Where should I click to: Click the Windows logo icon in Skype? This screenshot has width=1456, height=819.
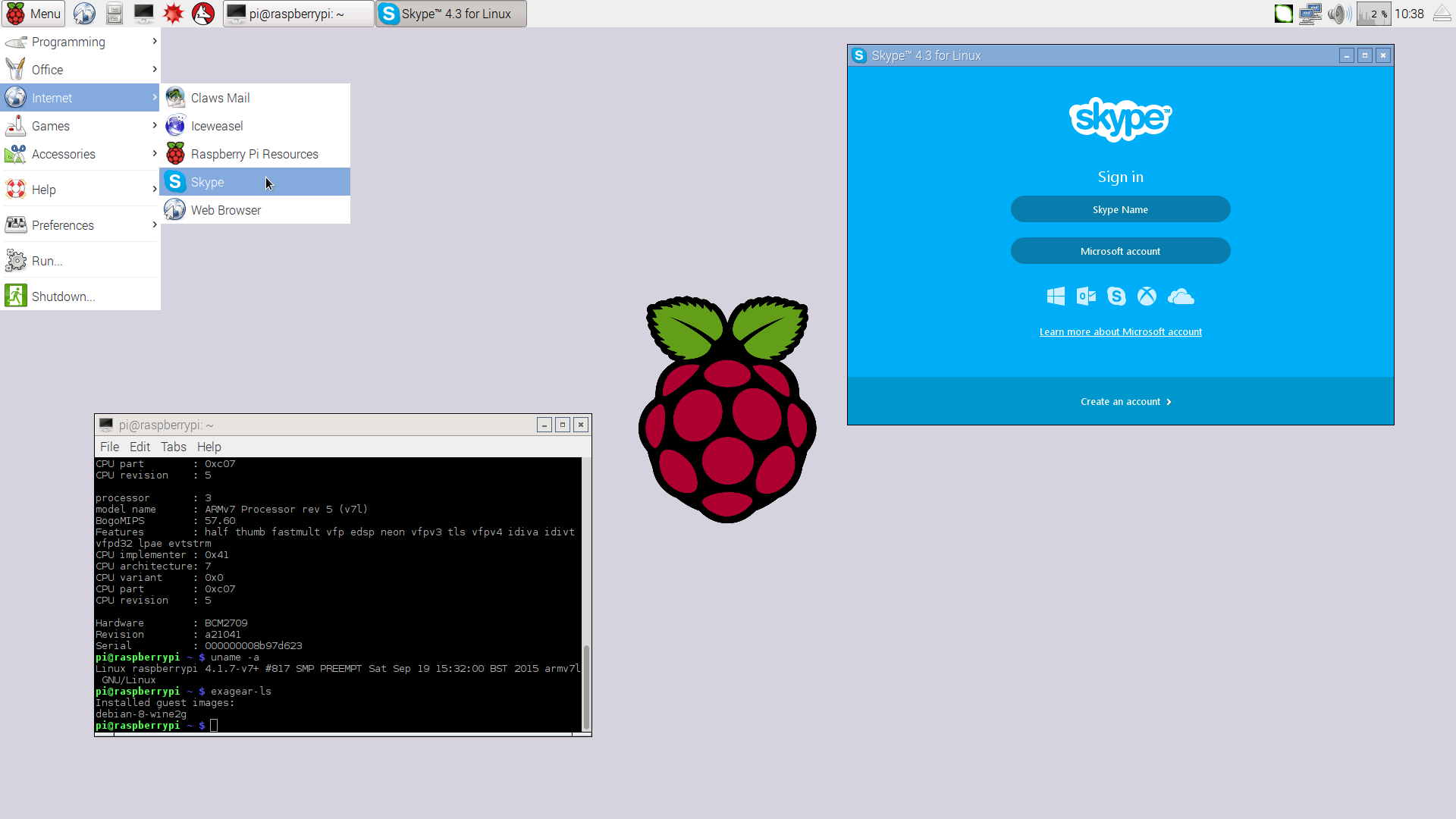click(1056, 297)
